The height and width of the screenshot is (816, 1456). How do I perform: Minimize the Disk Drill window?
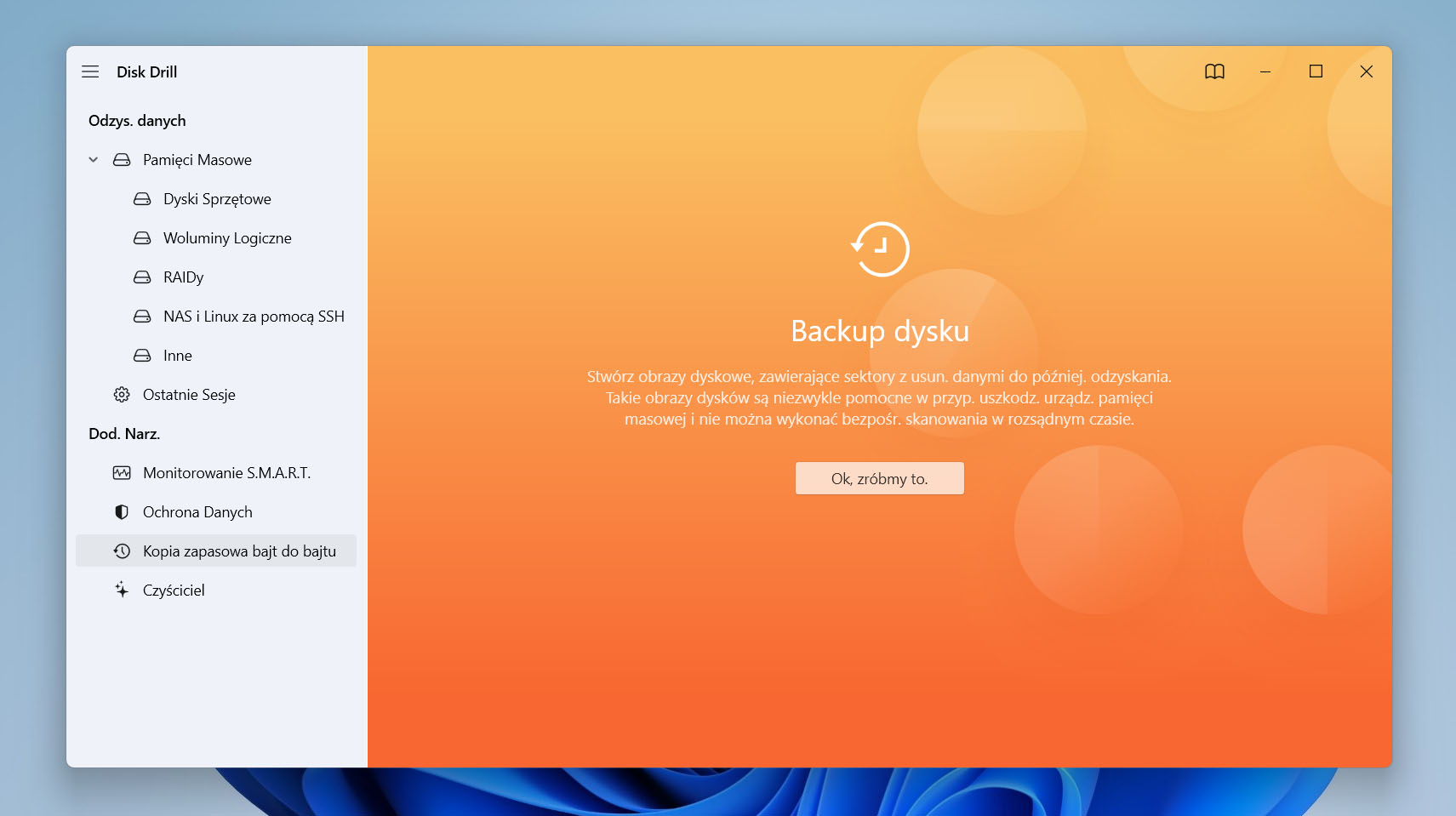pyautogui.click(x=1265, y=71)
